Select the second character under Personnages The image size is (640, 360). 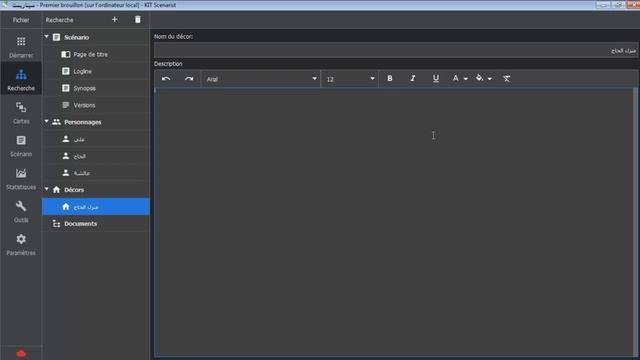(96, 156)
